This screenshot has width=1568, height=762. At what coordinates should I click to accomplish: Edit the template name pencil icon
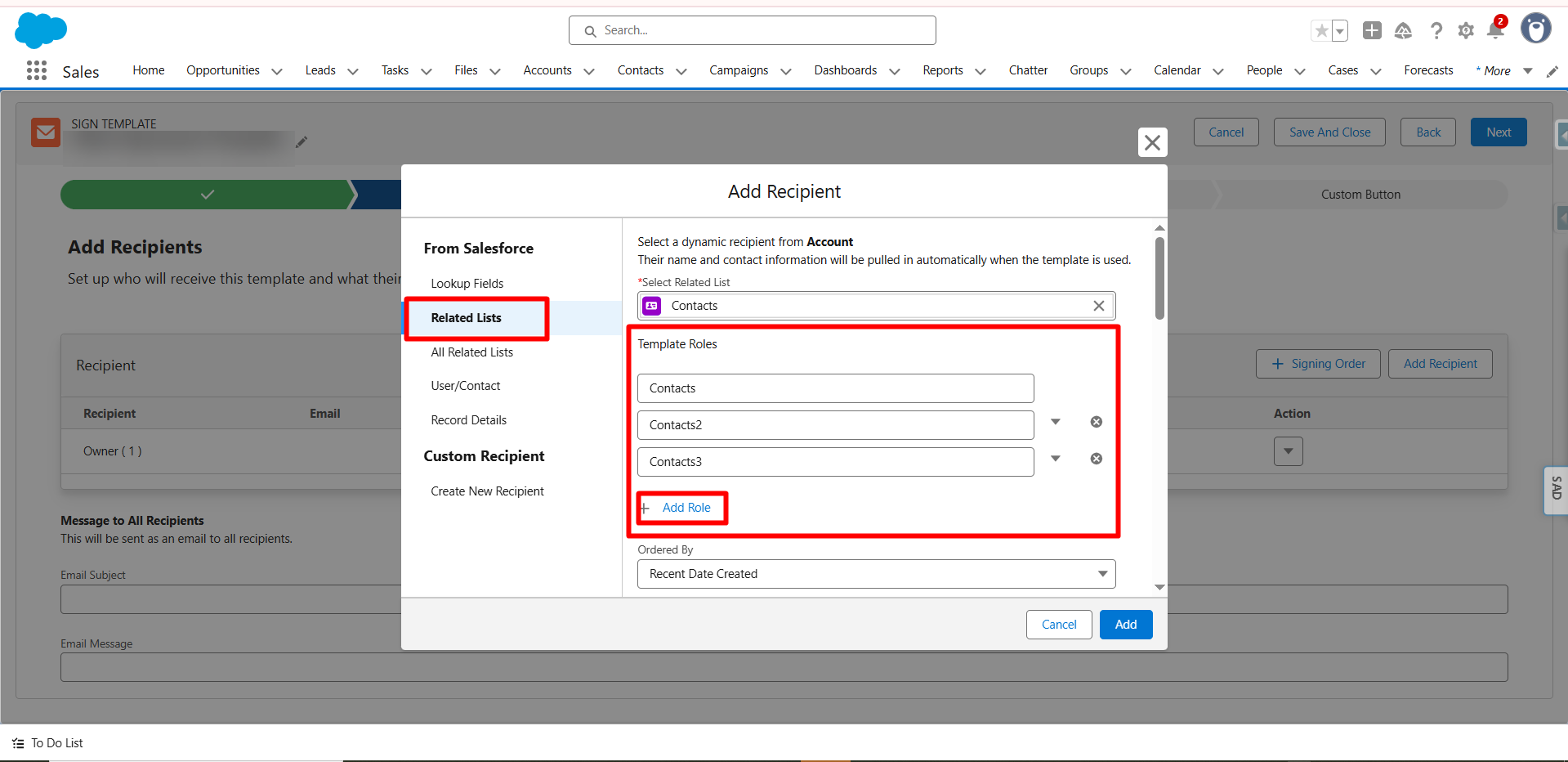[x=302, y=142]
